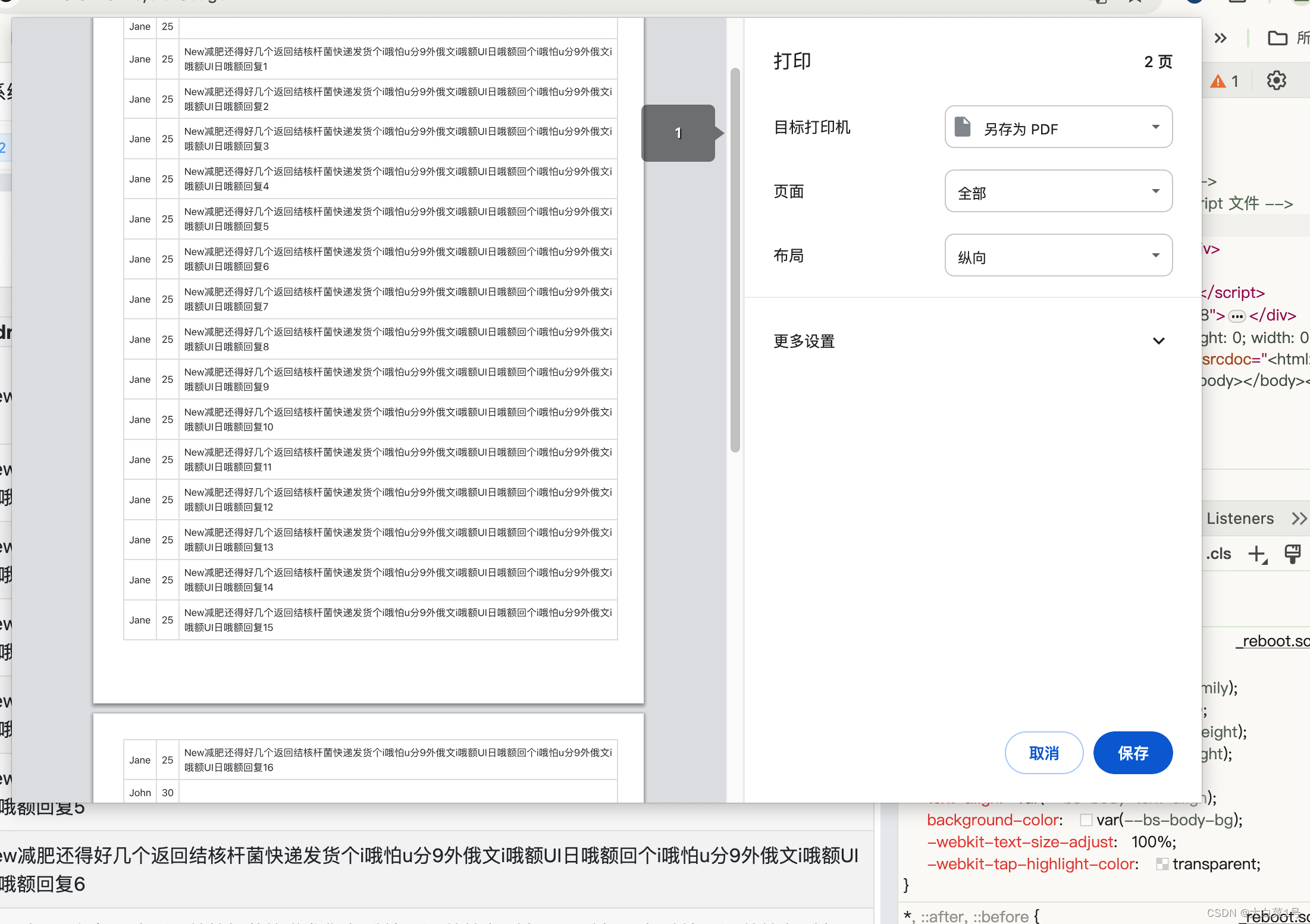Click the '保存' save button

1133,753
